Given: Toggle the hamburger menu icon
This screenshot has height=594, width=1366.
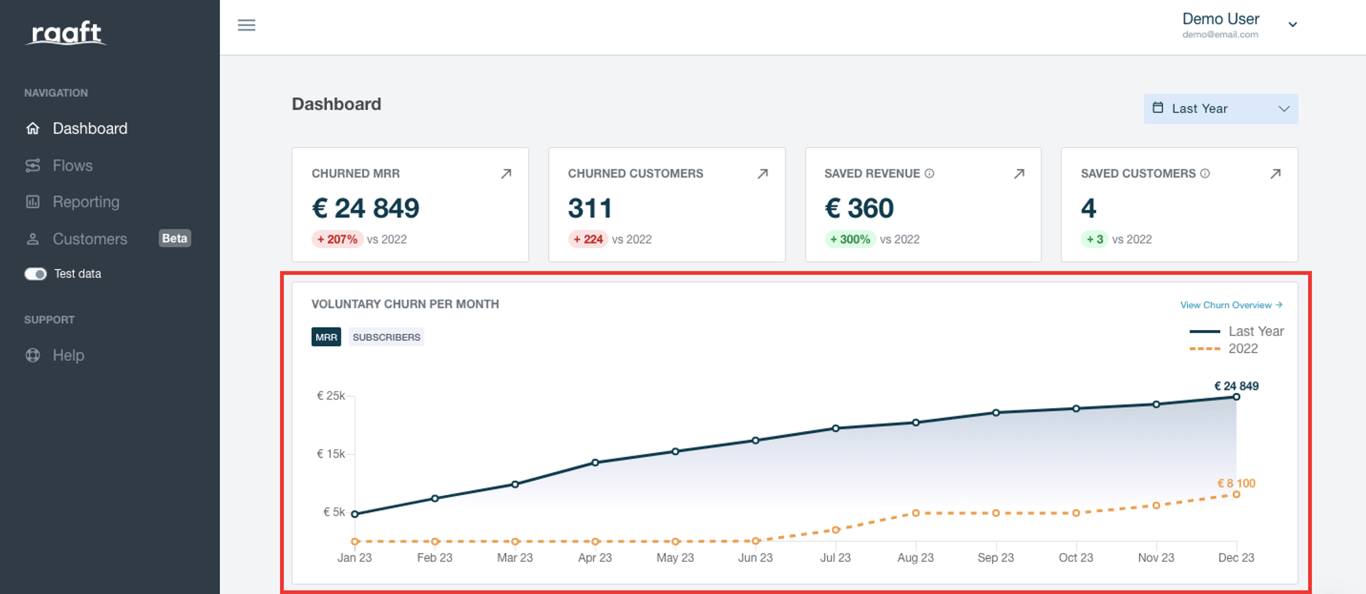Looking at the screenshot, I should (247, 25).
